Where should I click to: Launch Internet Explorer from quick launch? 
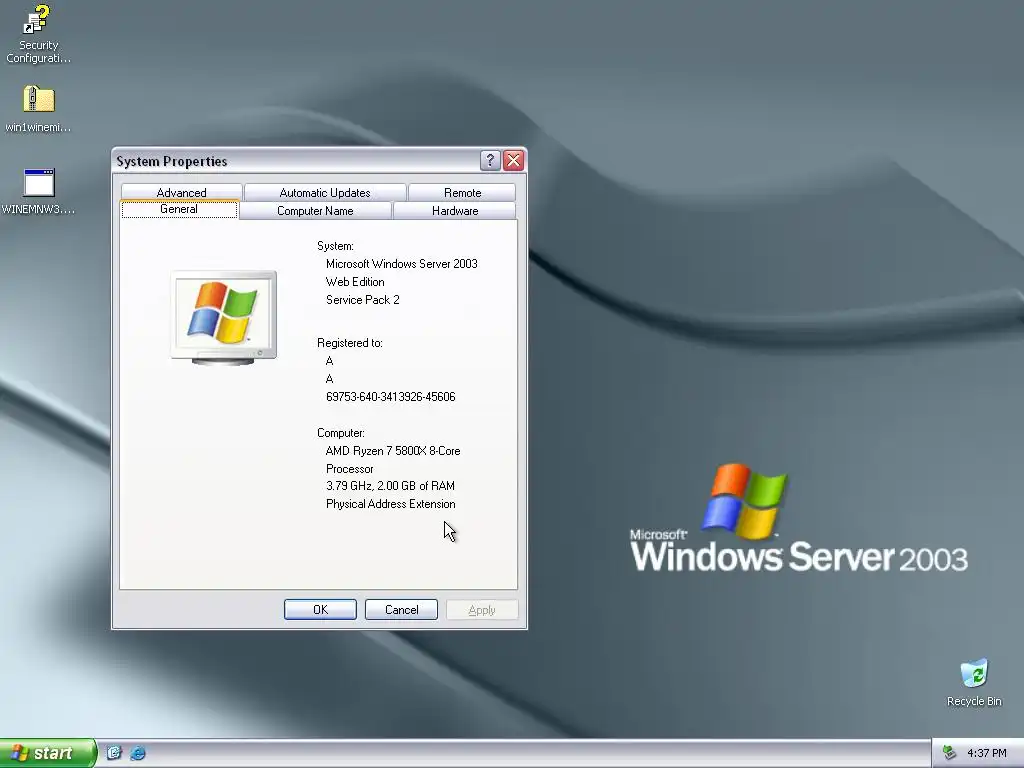click(138, 753)
